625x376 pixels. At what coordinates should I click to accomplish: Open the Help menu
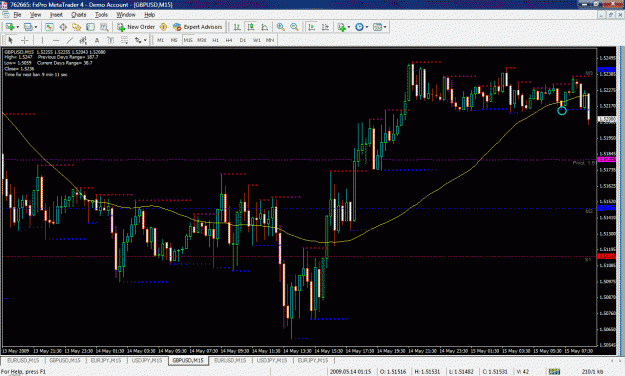point(149,15)
